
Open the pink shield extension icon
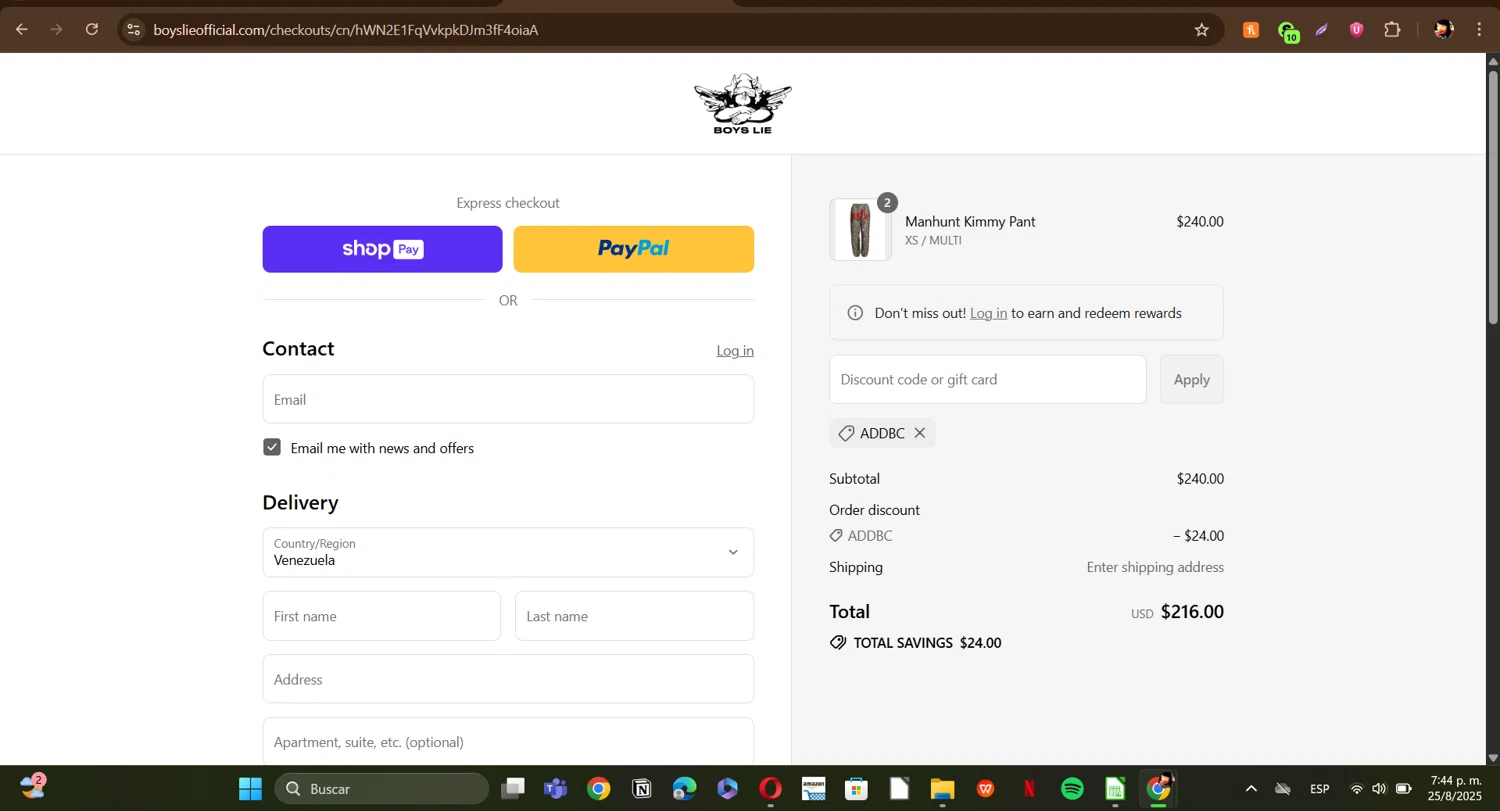point(1356,30)
